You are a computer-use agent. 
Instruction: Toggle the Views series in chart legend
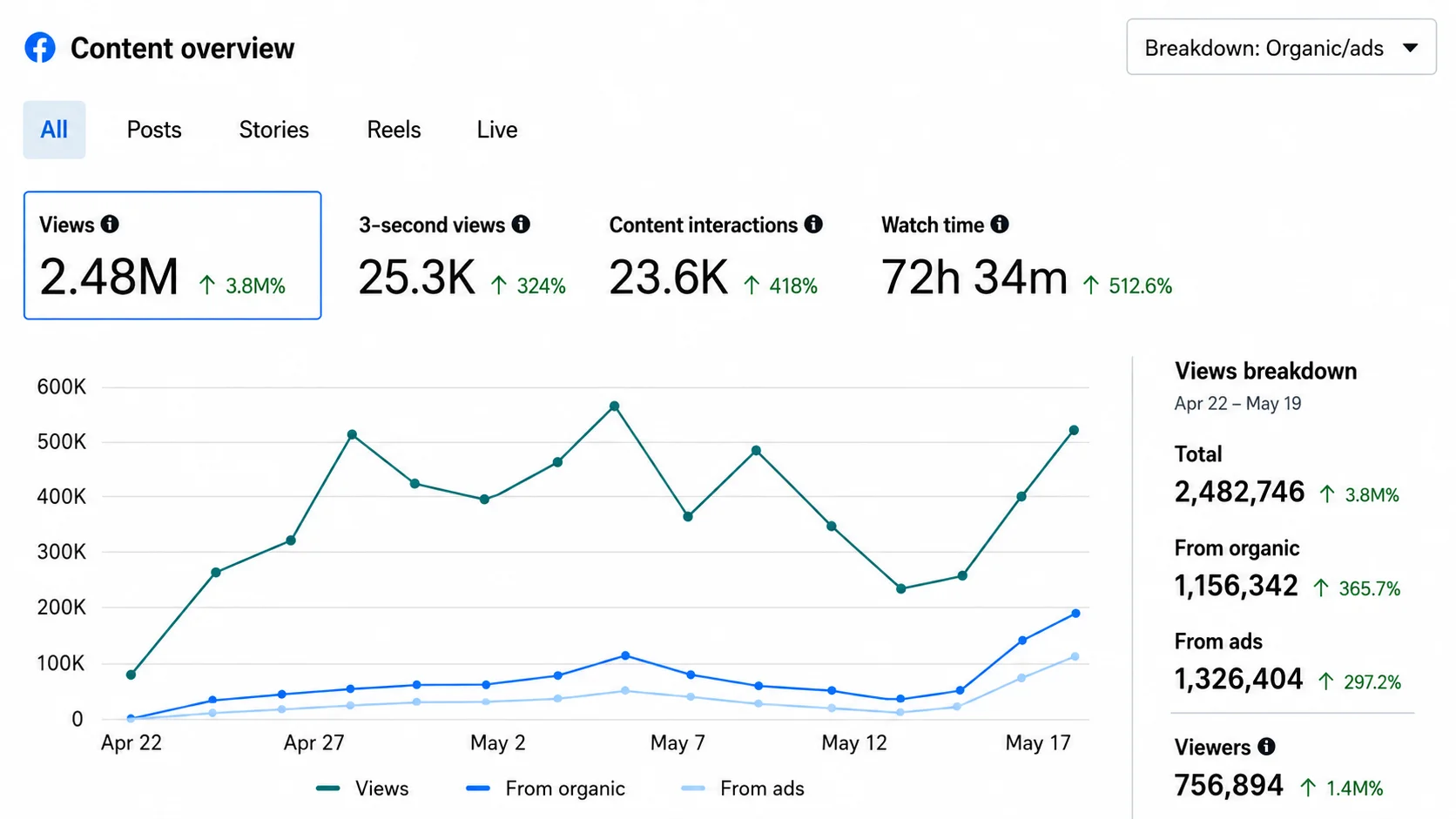click(362, 789)
